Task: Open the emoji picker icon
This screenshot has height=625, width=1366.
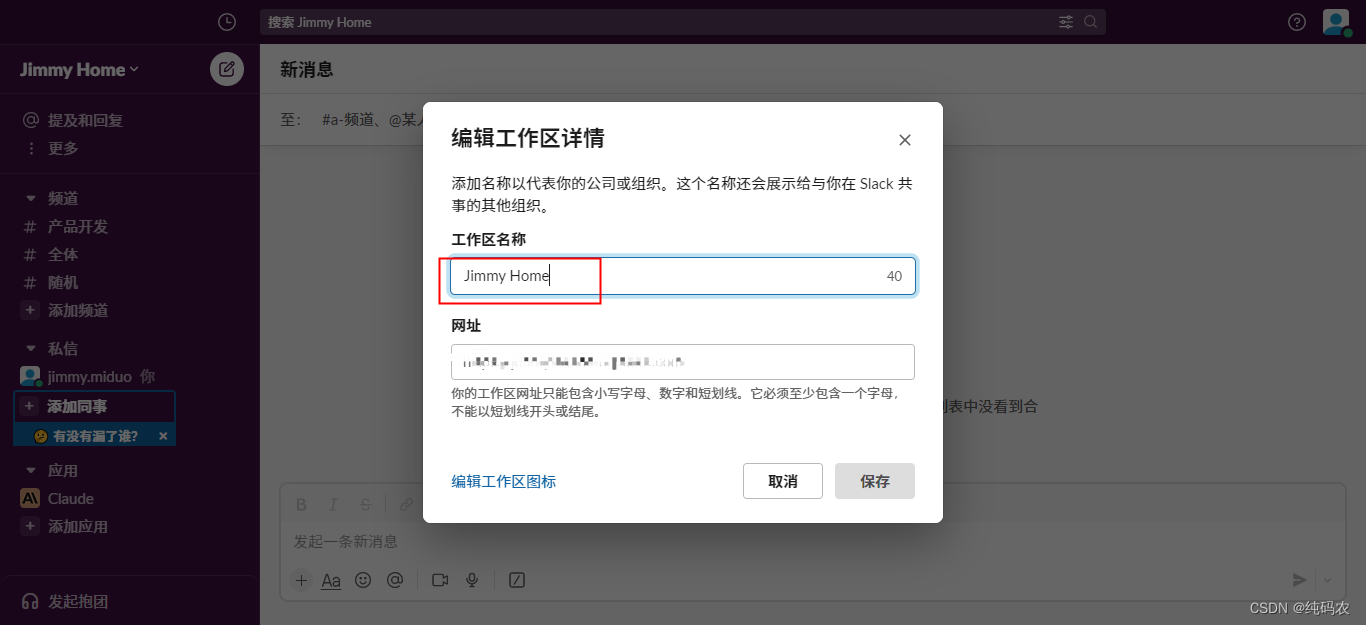Action: point(363,580)
